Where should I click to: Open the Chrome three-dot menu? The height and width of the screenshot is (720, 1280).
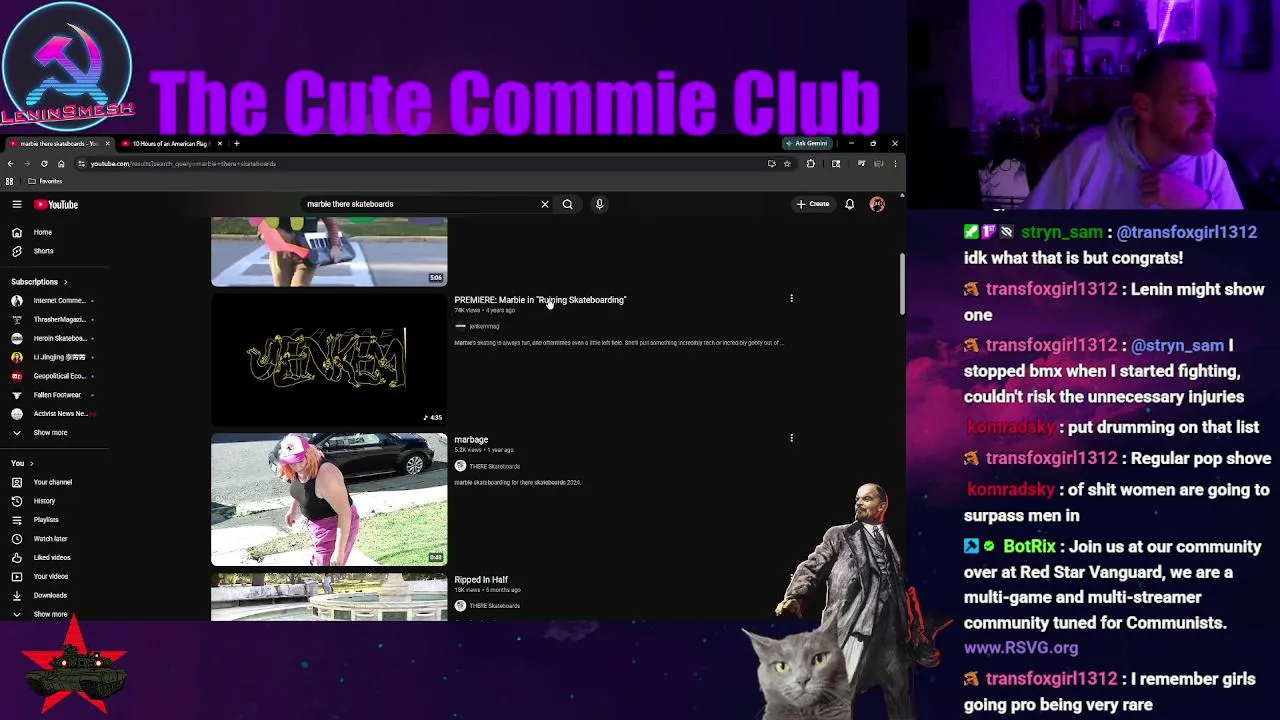coord(895,164)
